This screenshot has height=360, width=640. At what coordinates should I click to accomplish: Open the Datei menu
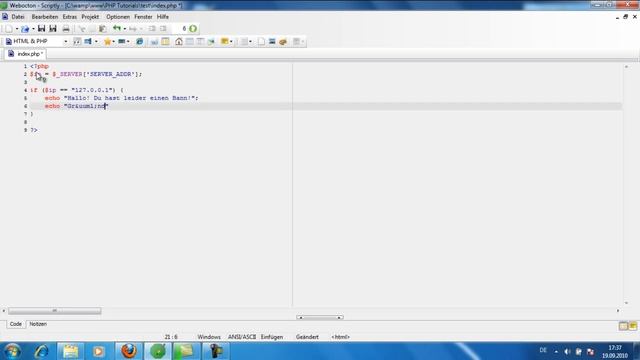tap(18, 17)
